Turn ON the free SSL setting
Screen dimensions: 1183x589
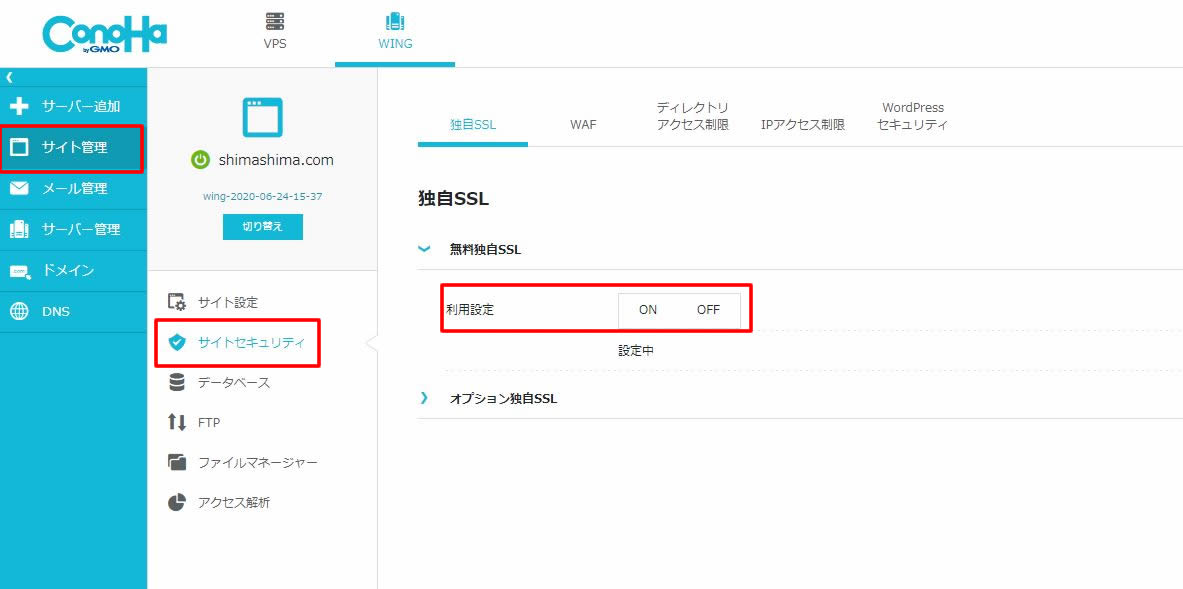648,310
